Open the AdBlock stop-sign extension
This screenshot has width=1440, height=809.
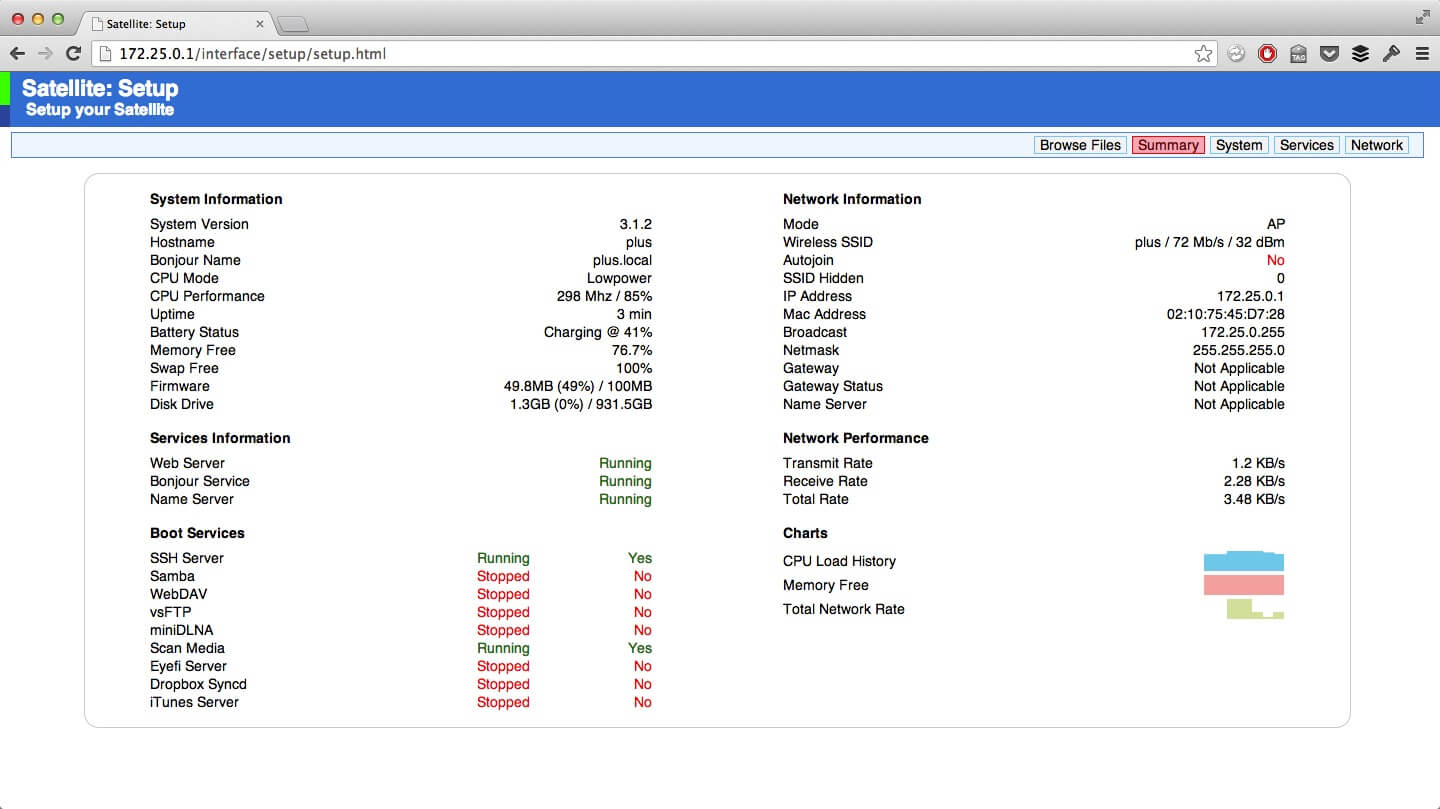click(x=1267, y=54)
